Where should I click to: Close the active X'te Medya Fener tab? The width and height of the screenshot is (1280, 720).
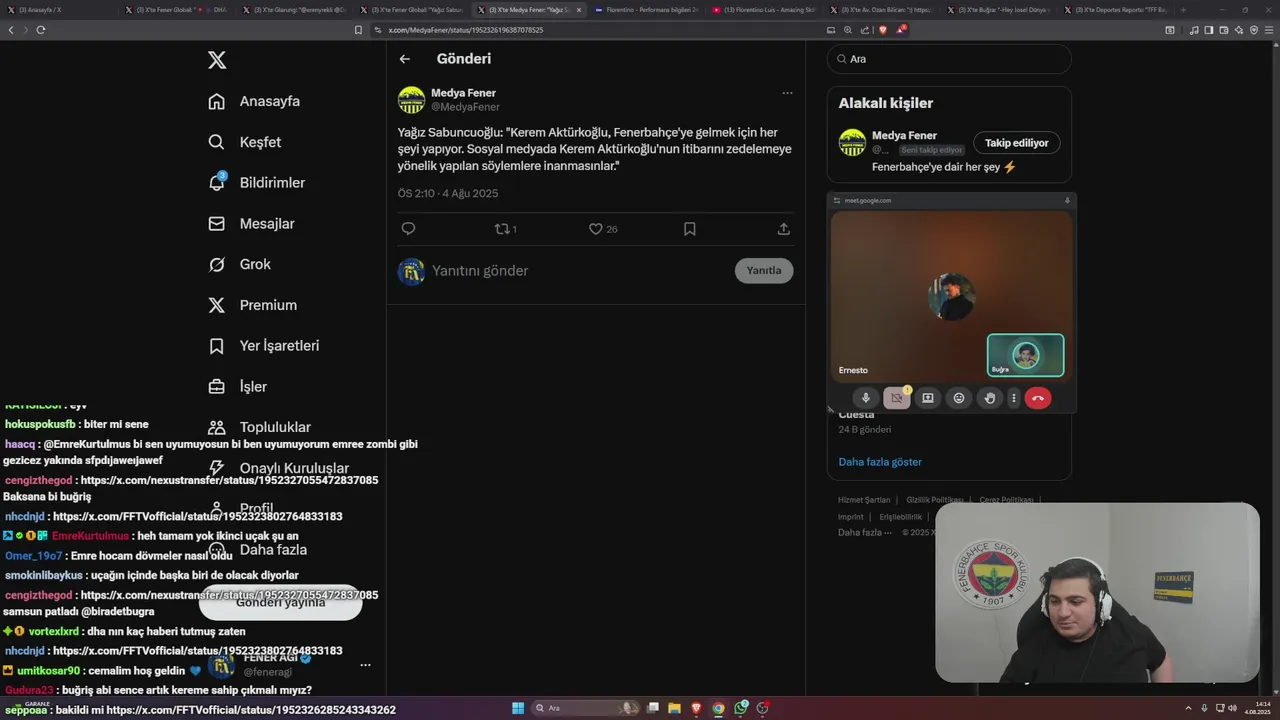[579, 10]
